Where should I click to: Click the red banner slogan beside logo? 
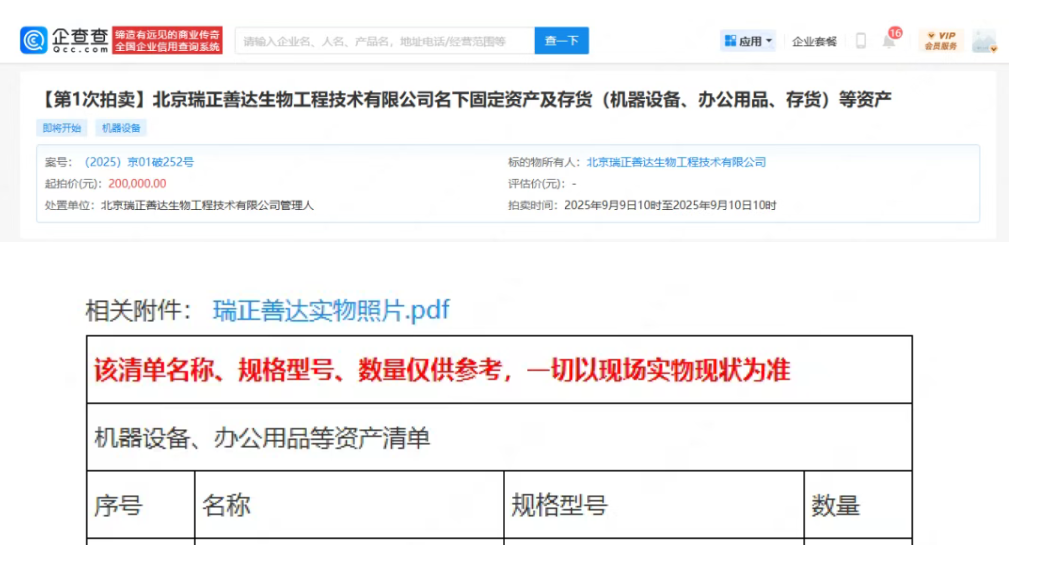(168, 41)
